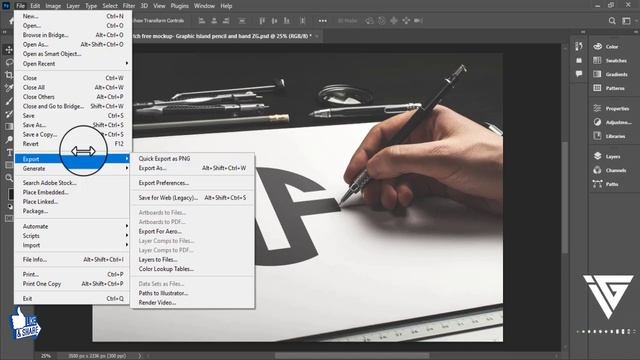Viewport: 640px width, 360px height.
Task: Open the Image menu
Action: [53, 6]
